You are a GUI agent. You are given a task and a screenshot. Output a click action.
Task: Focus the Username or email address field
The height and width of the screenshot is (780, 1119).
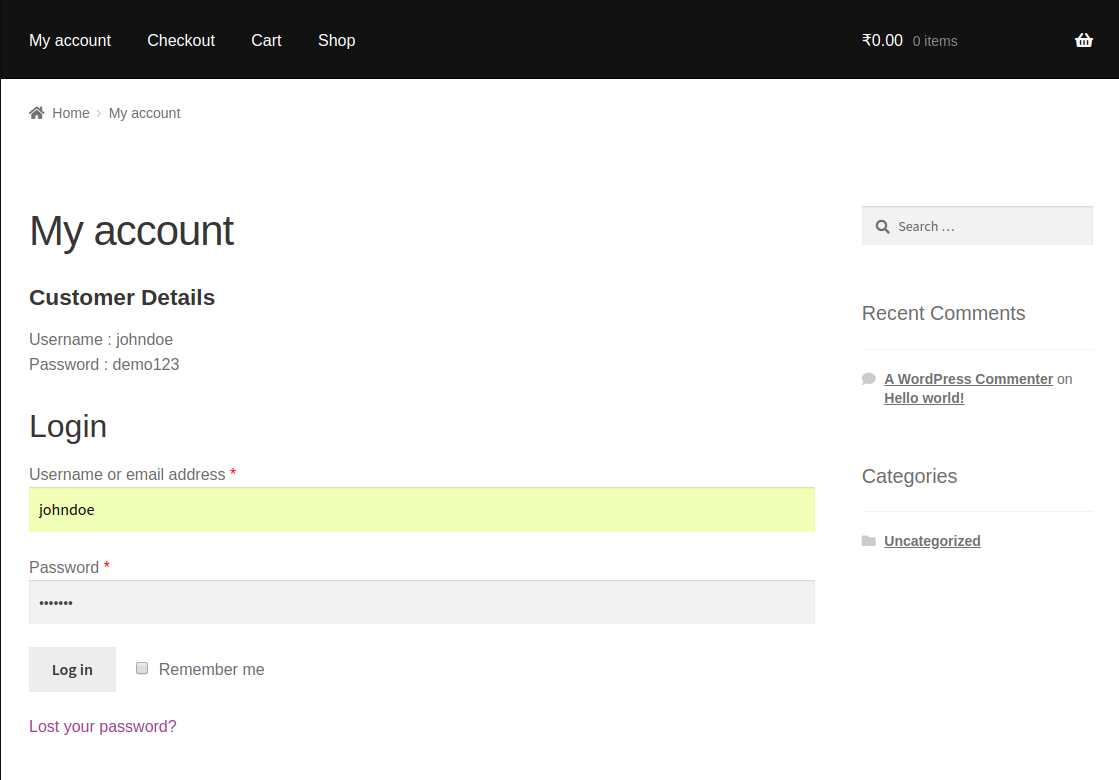pyautogui.click(x=421, y=510)
